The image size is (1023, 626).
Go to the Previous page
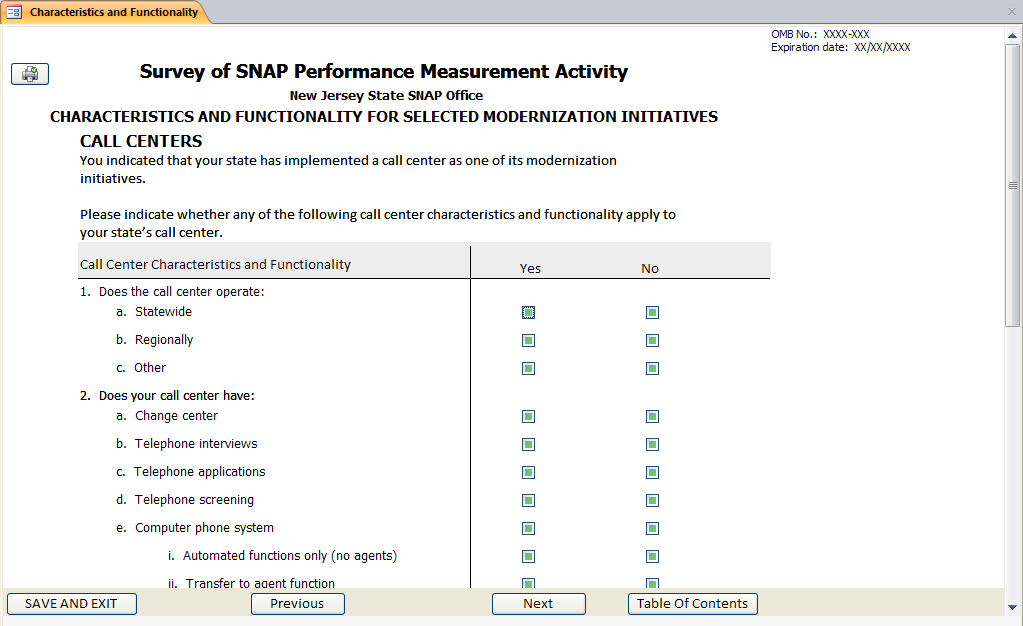click(x=297, y=603)
